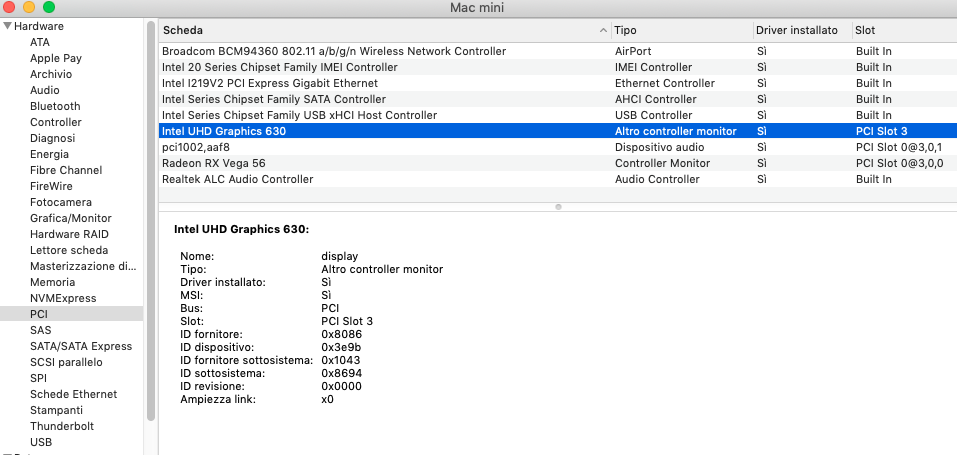Minimize the Mac mini window
957x455 pixels.
29,7
